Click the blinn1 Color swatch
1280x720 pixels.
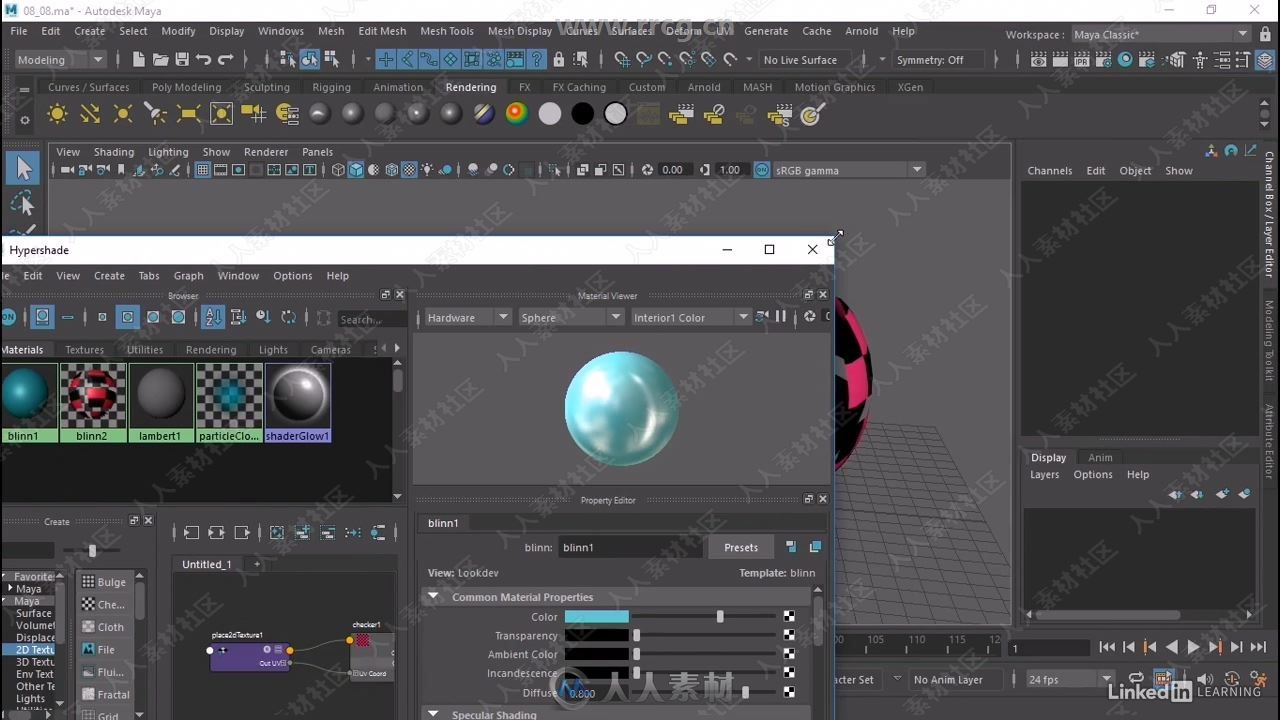click(x=597, y=617)
